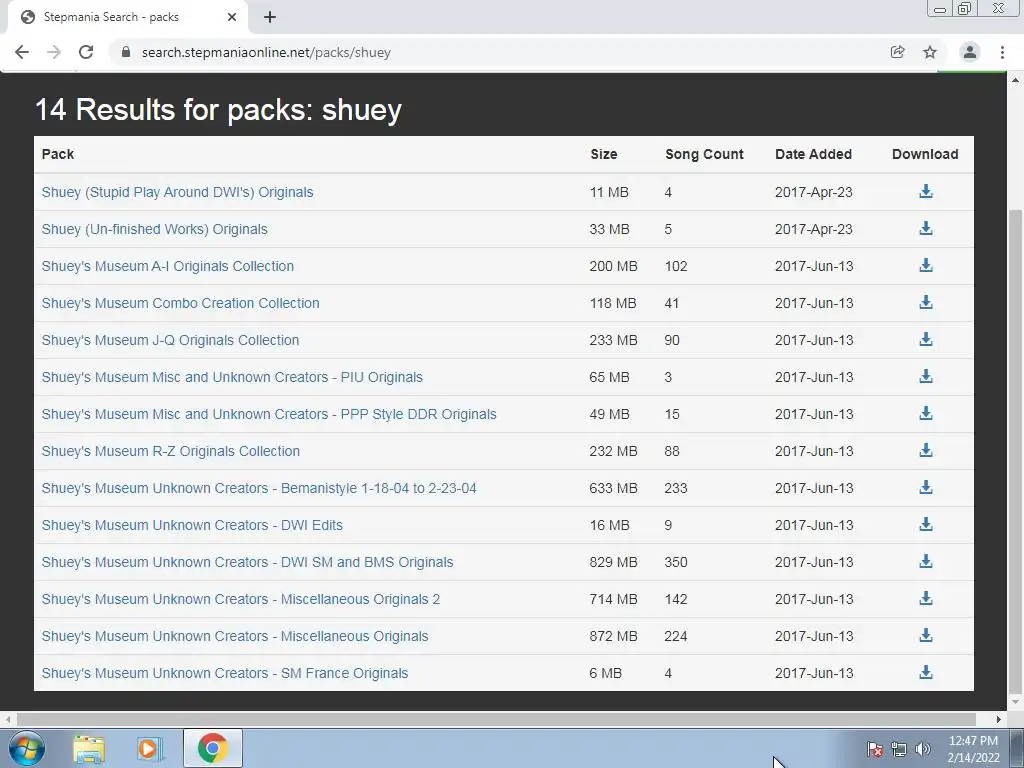
Task: Open the Miscellaneous Originals 2 link
Action: click(240, 599)
